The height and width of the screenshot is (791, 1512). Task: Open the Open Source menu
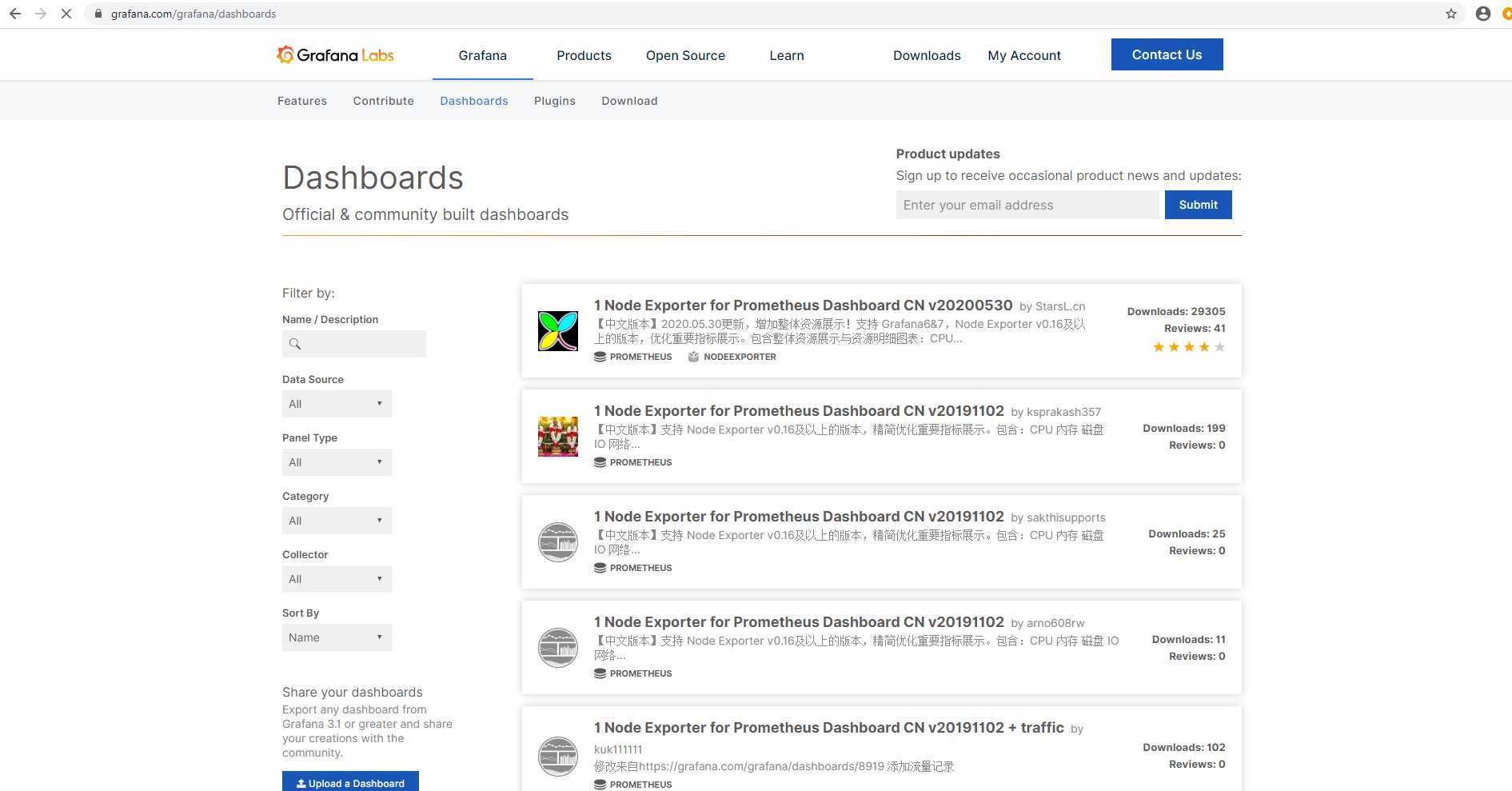[x=685, y=55]
